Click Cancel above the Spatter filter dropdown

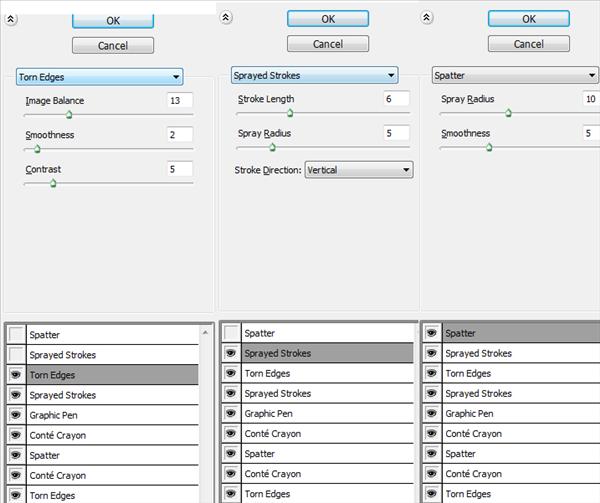pyautogui.click(x=529, y=44)
